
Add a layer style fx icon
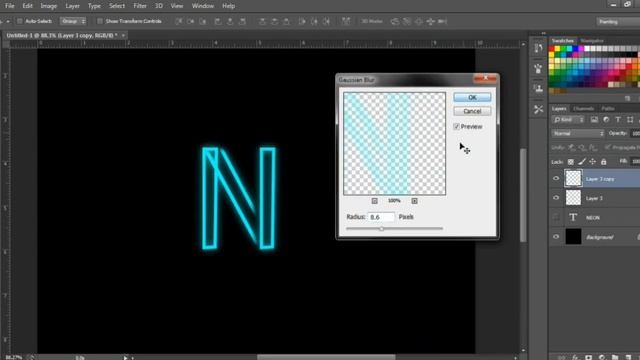coord(575,357)
